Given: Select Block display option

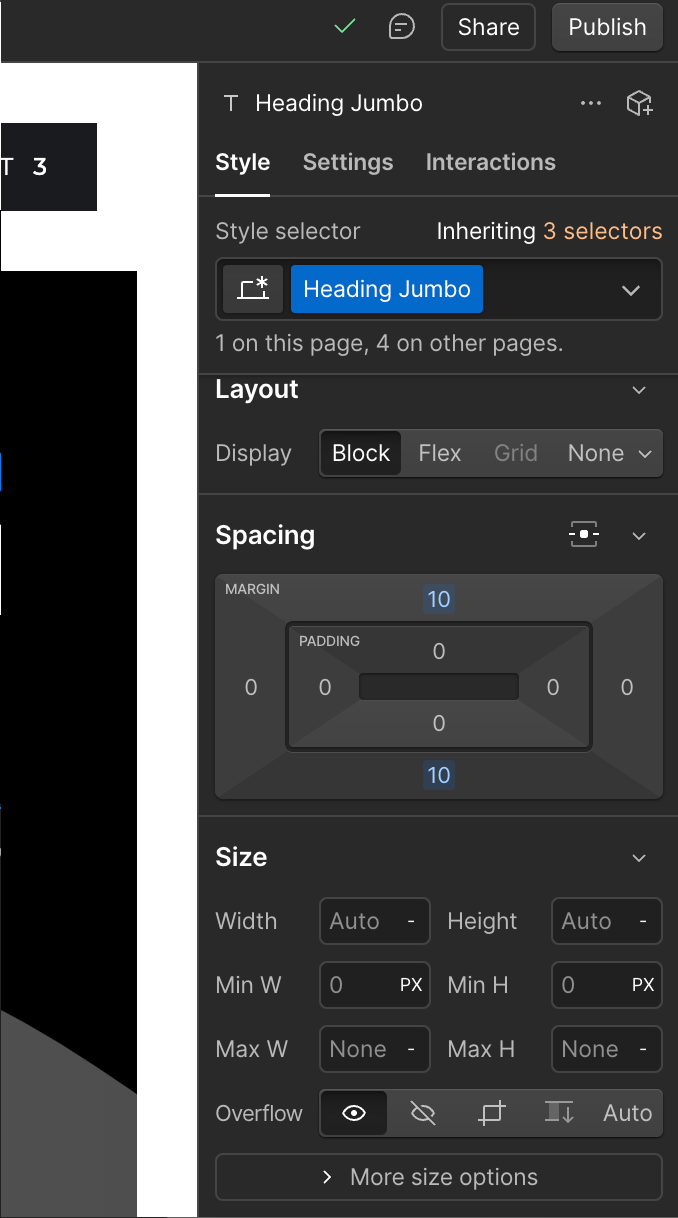Looking at the screenshot, I should 361,453.
